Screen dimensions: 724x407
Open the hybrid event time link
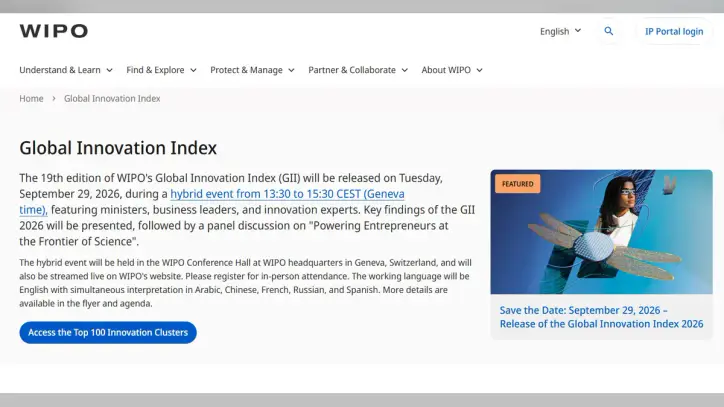[287, 194]
